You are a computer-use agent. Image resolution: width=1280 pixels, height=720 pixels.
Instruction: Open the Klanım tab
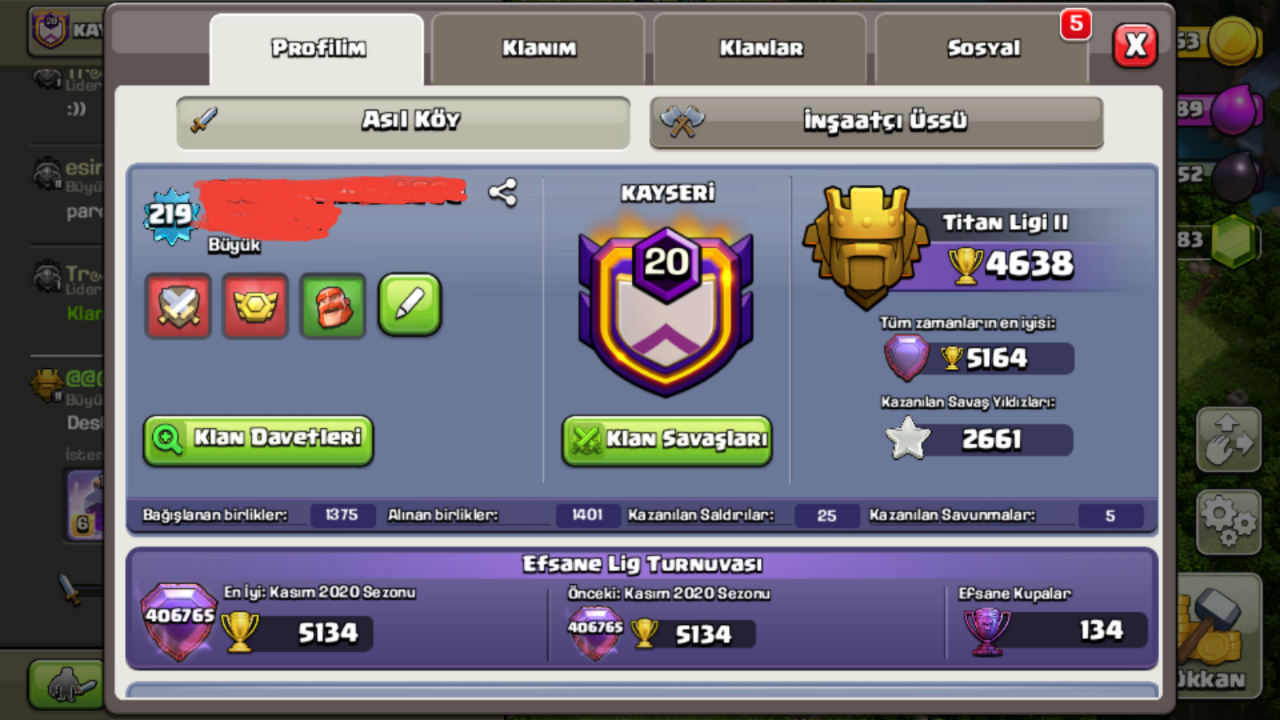tap(539, 49)
